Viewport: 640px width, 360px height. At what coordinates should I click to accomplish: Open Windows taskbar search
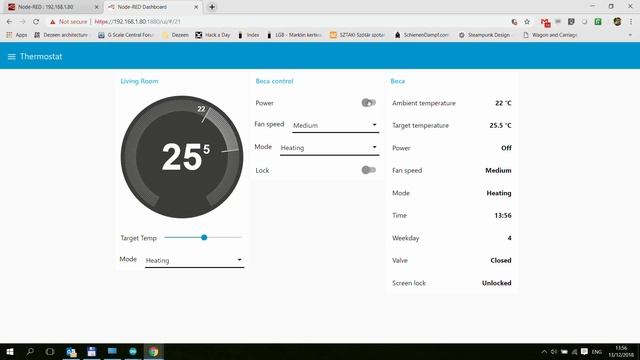[30, 351]
